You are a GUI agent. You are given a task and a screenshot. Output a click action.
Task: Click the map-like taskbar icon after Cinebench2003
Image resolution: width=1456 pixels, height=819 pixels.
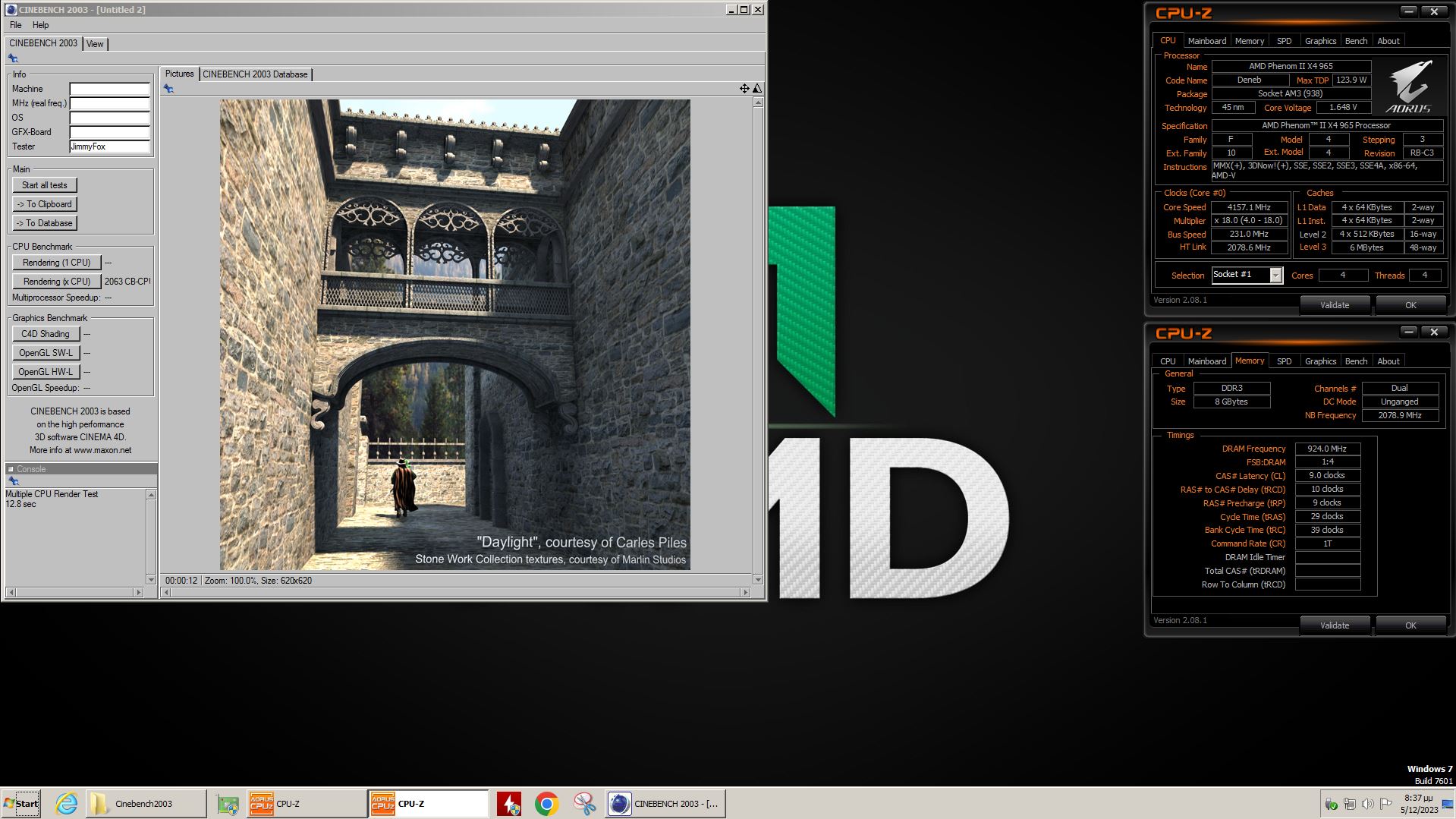[228, 804]
